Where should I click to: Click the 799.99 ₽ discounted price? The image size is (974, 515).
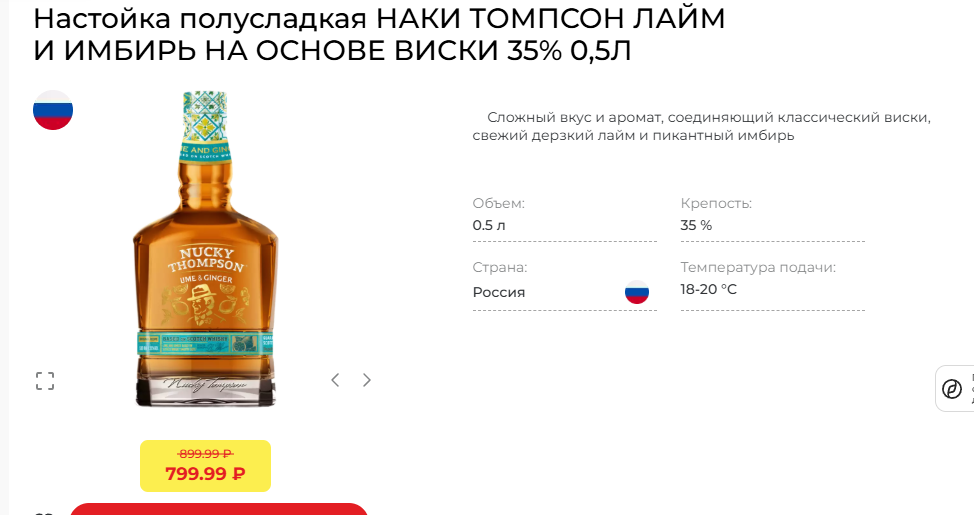pos(206,474)
